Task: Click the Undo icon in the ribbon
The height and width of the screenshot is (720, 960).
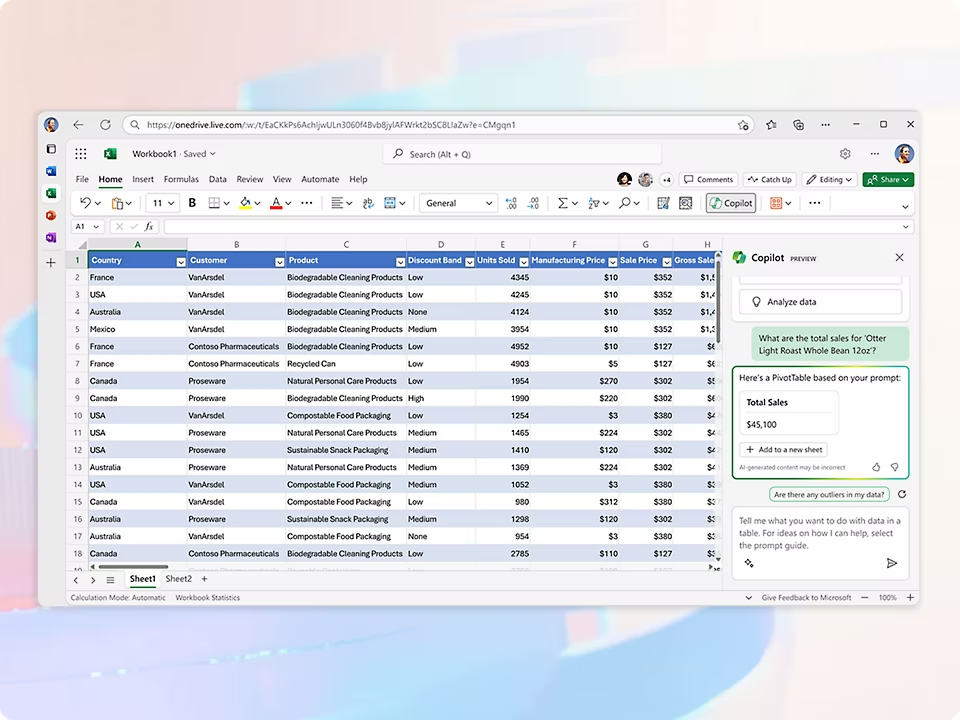Action: (86, 203)
